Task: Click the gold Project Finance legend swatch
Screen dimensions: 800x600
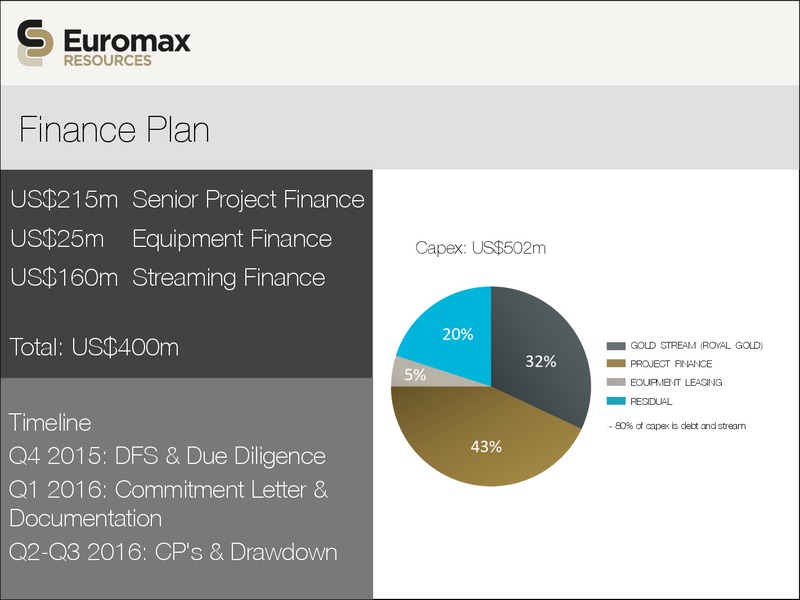Action: tap(616, 364)
